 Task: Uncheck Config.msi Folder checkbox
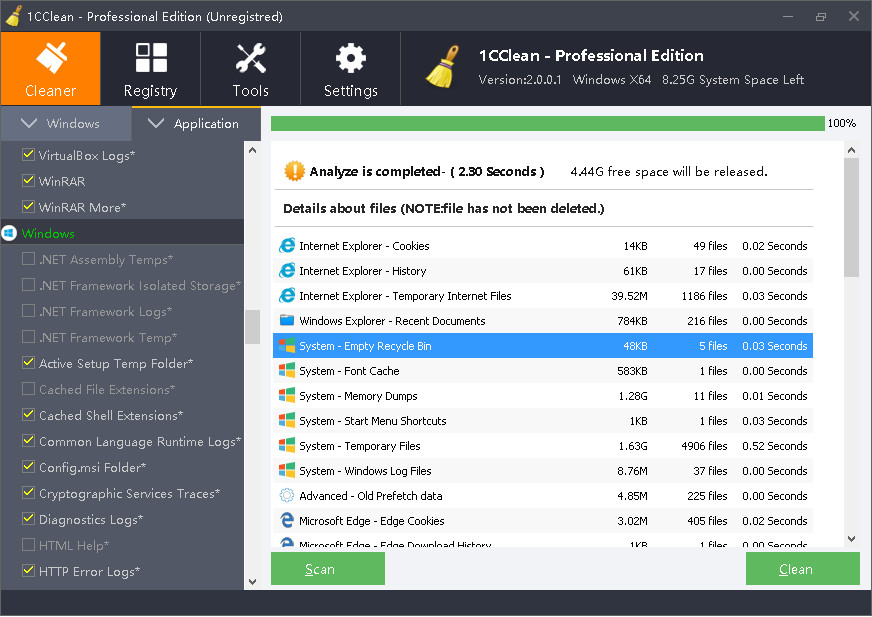point(28,466)
